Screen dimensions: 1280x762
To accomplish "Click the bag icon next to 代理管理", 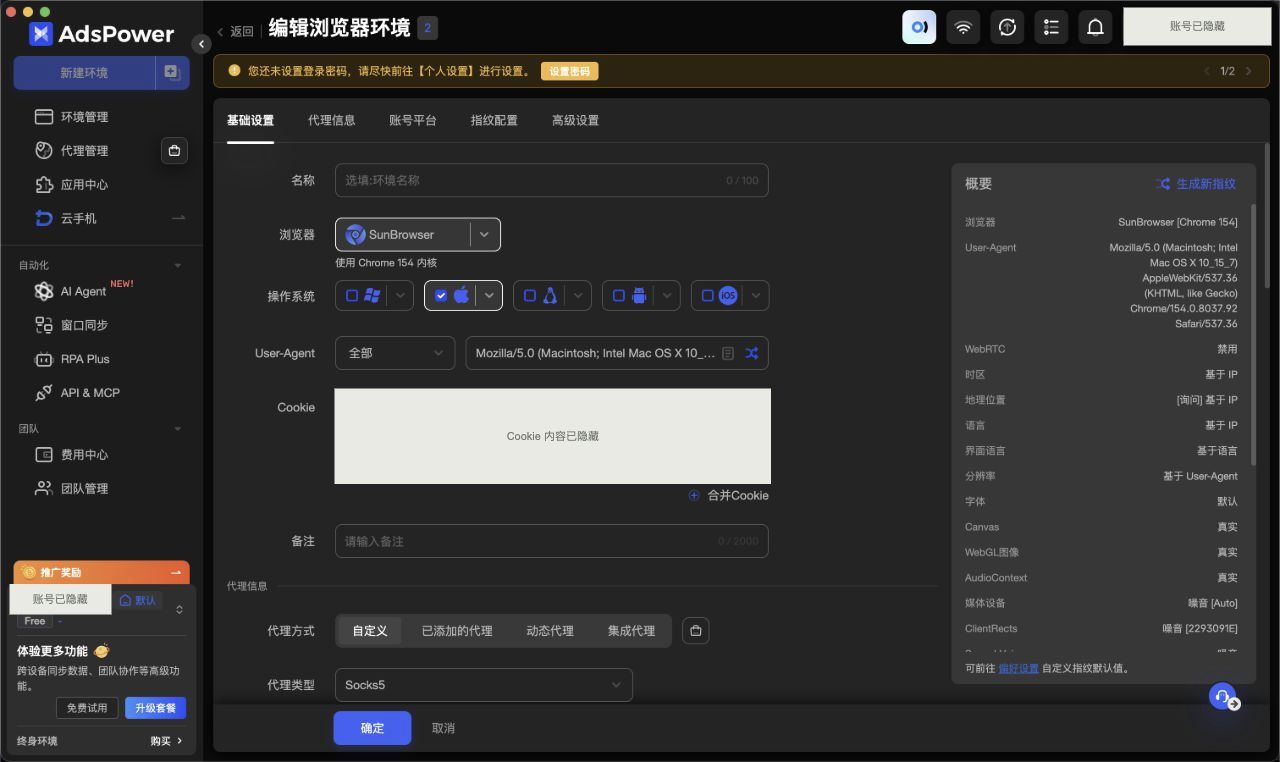I will click(x=174, y=151).
